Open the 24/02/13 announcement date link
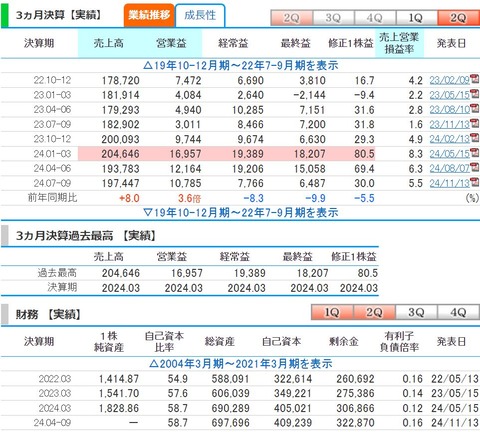Screen dimensions: 480x432 [449, 139]
